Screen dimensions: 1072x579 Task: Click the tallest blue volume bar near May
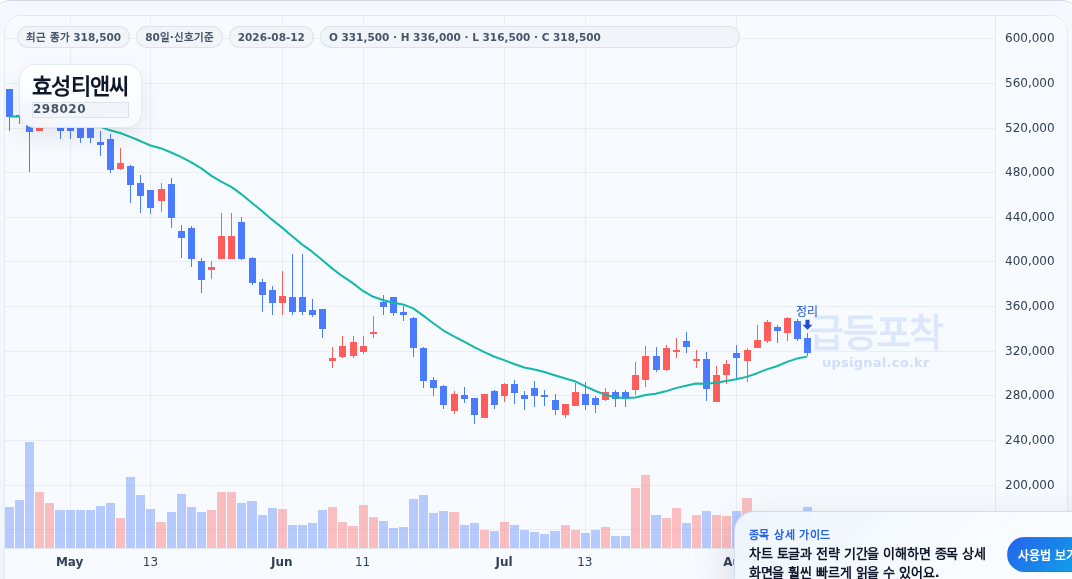click(29, 495)
